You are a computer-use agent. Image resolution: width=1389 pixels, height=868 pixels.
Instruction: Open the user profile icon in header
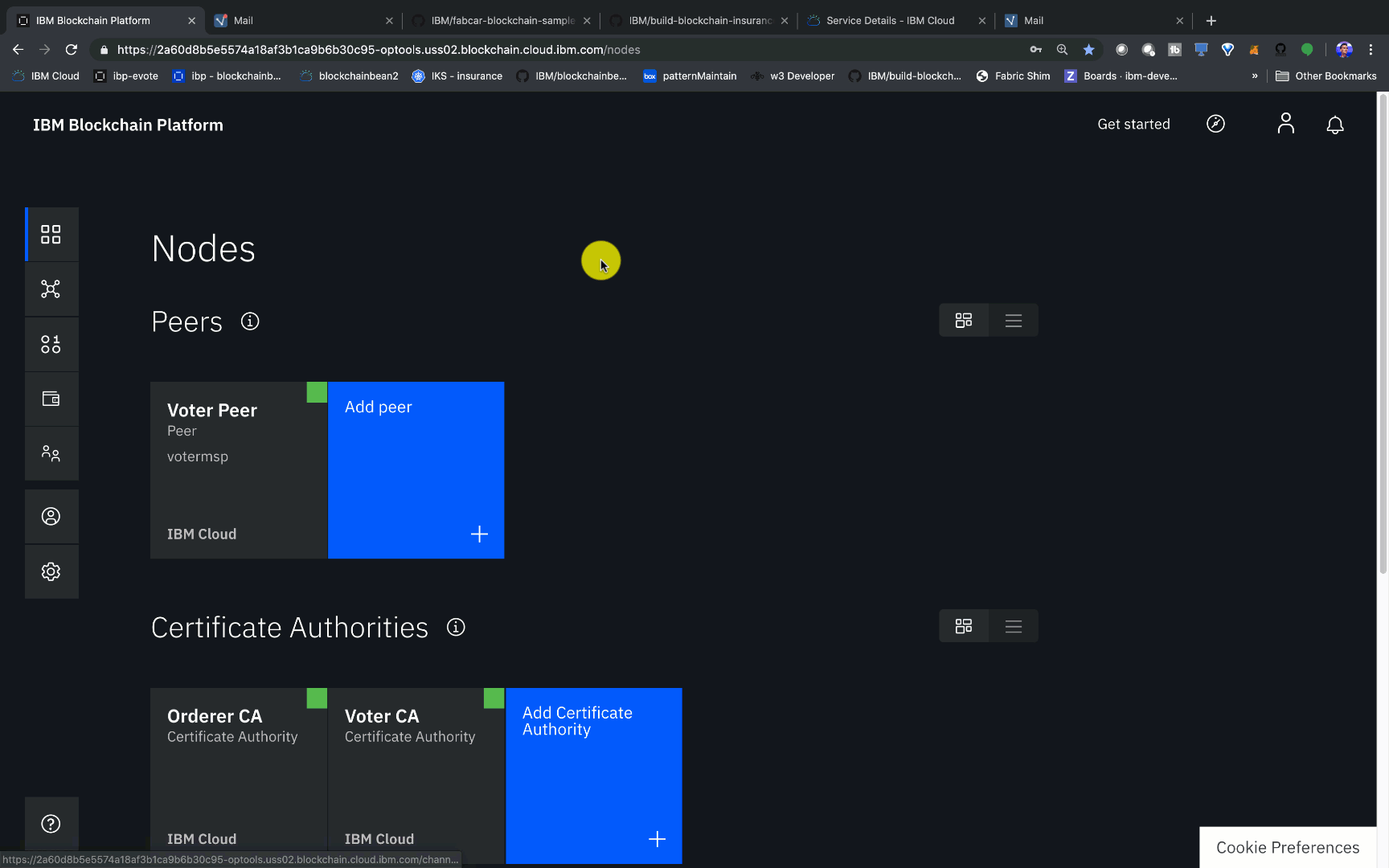point(1286,124)
